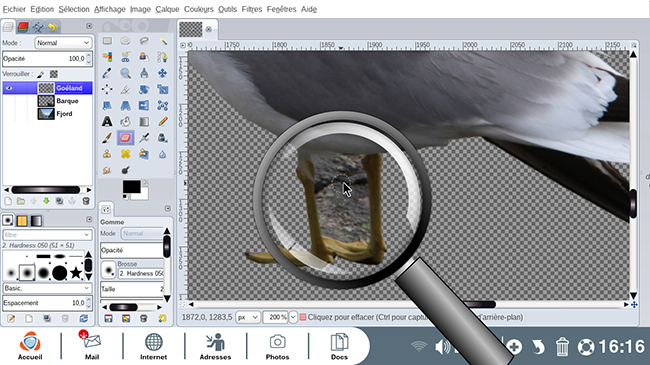Toggle the lock alpha channel checkerboard
The image size is (650, 365).
click(x=54, y=74)
